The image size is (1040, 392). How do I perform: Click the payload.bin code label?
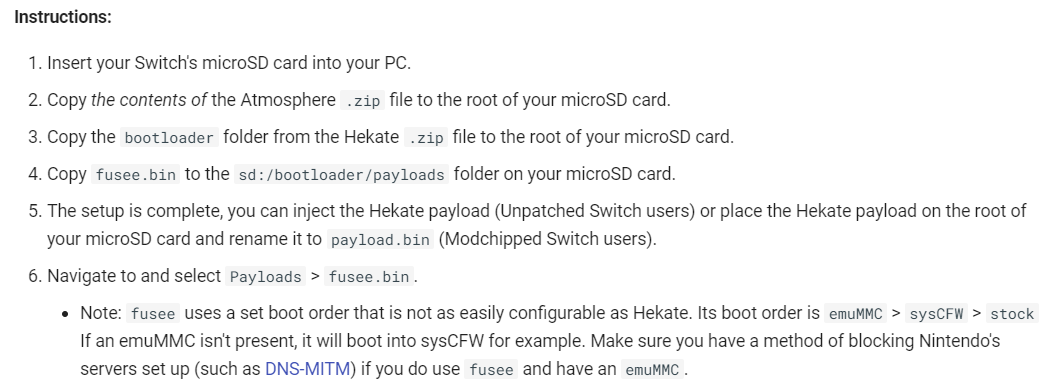(380, 239)
